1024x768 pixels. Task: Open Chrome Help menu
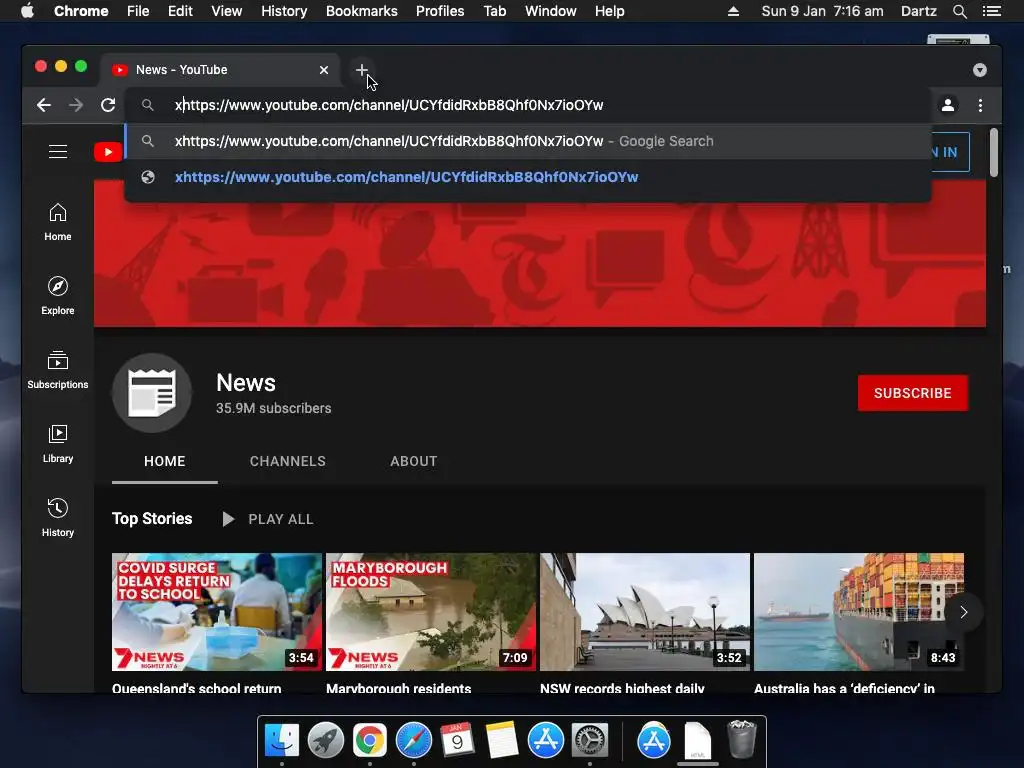pyautogui.click(x=609, y=11)
